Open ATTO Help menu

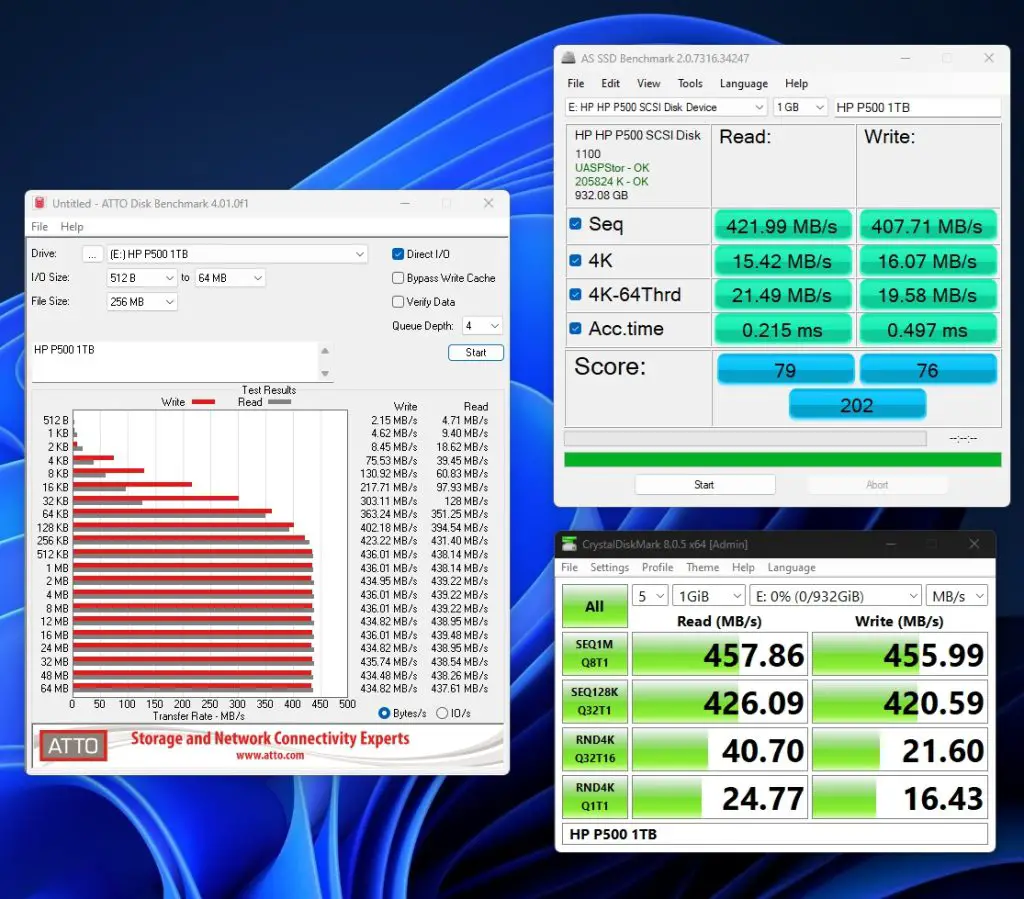click(x=72, y=227)
